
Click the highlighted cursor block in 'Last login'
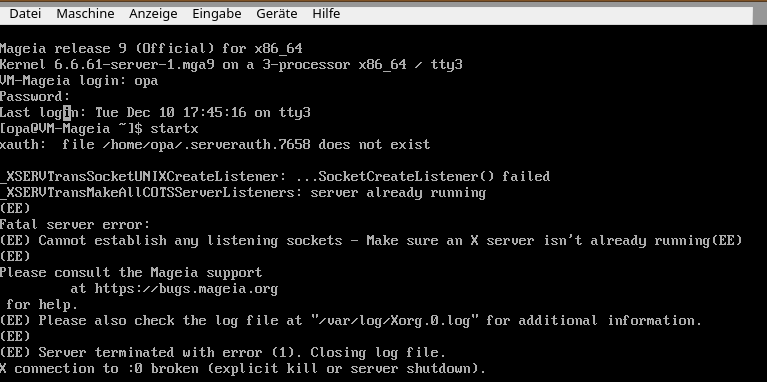click(x=67, y=112)
